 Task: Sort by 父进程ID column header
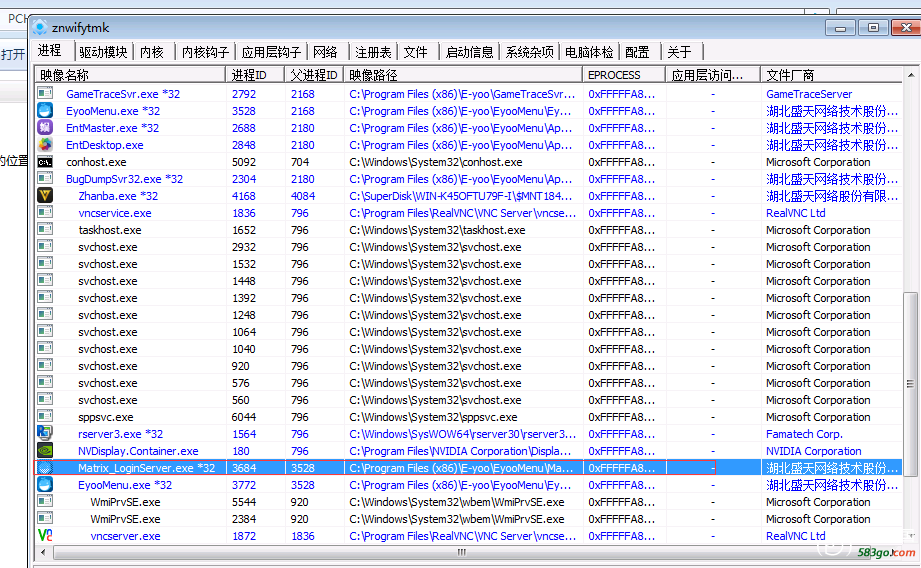coord(314,75)
